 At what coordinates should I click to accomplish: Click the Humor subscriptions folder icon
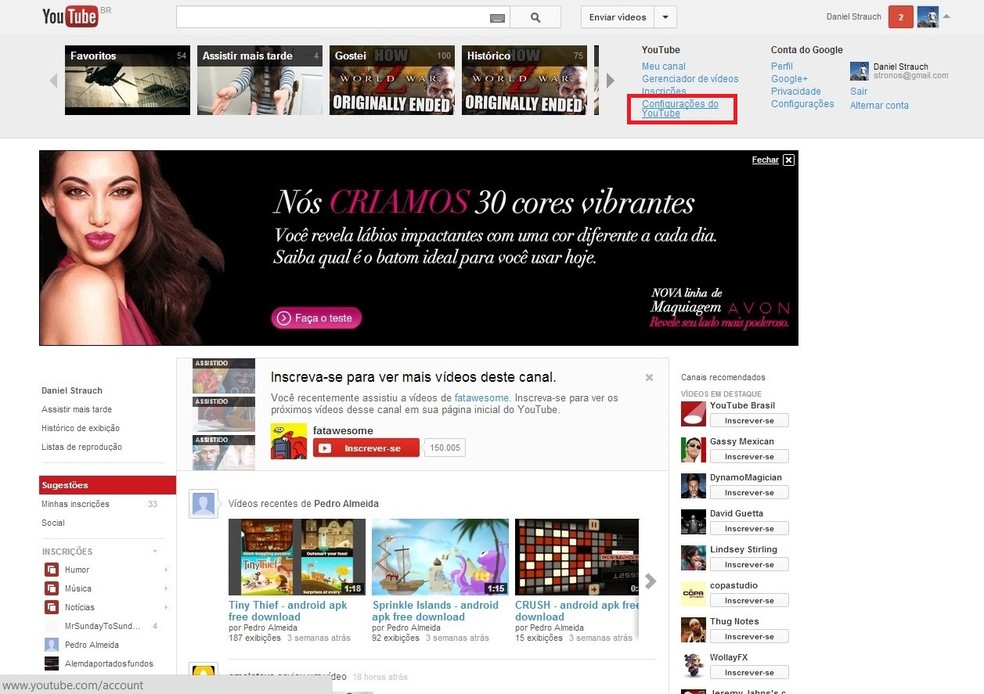click(x=51, y=570)
